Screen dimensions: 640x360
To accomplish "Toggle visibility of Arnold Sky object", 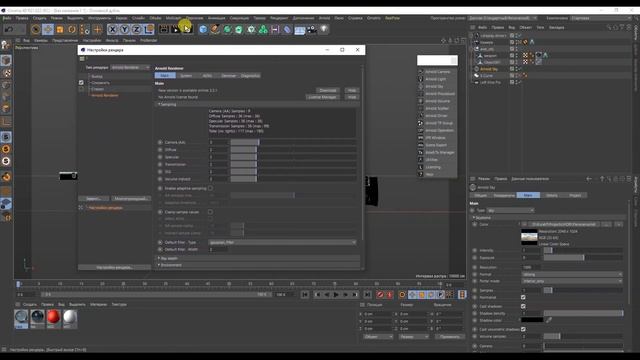I will pos(516,69).
